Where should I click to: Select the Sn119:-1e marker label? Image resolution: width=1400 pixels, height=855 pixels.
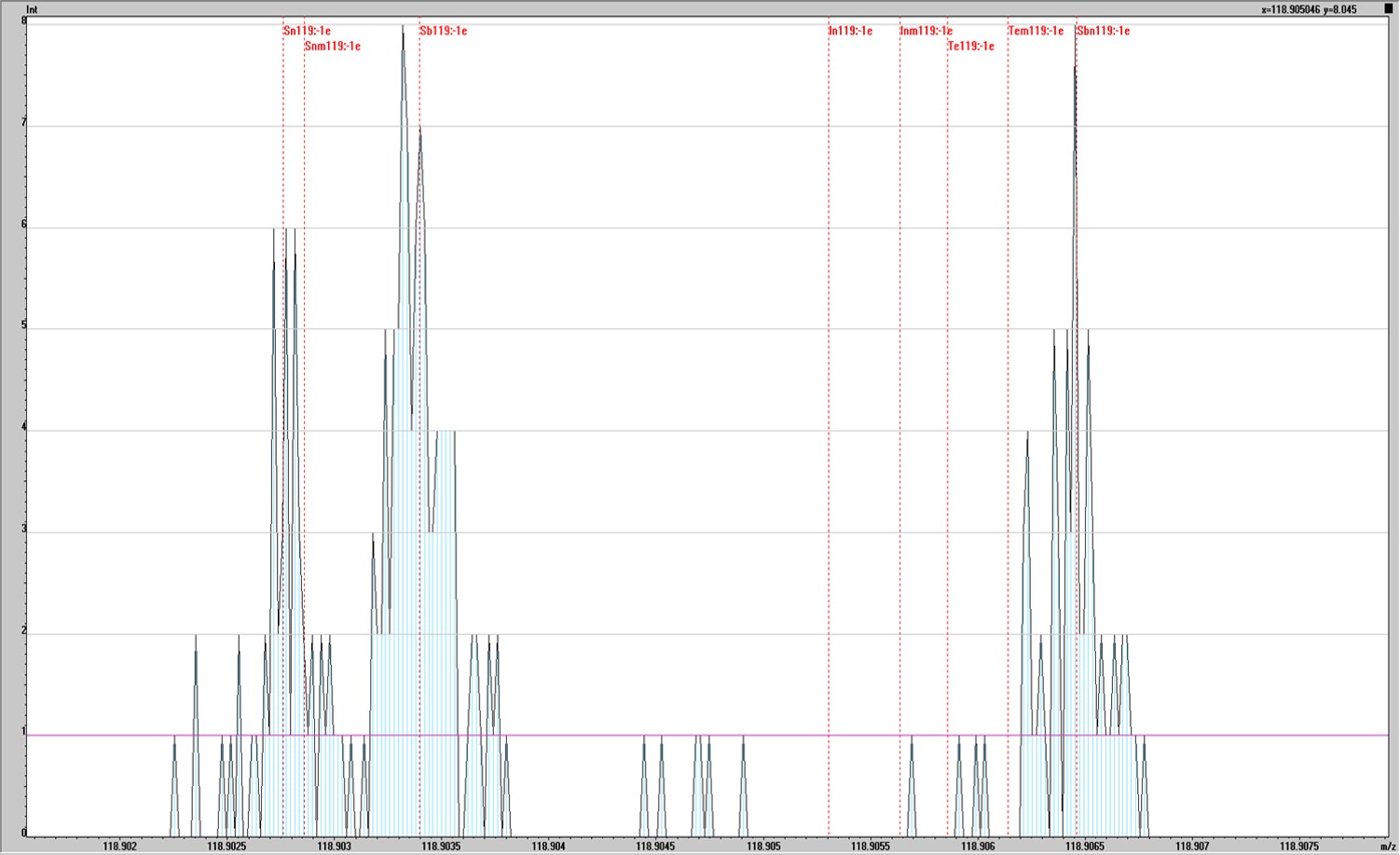[x=307, y=31]
